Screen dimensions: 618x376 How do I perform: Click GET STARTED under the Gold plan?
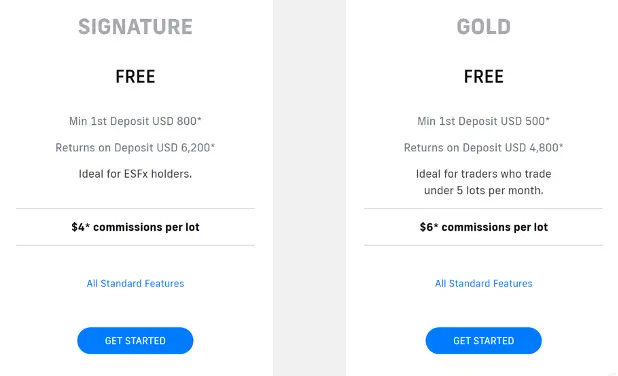(x=484, y=341)
